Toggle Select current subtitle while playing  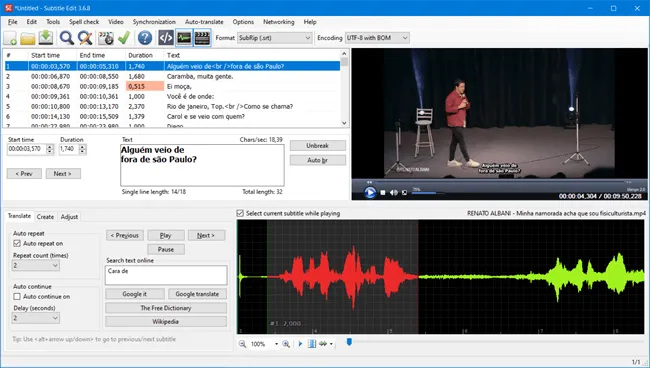[x=240, y=213]
